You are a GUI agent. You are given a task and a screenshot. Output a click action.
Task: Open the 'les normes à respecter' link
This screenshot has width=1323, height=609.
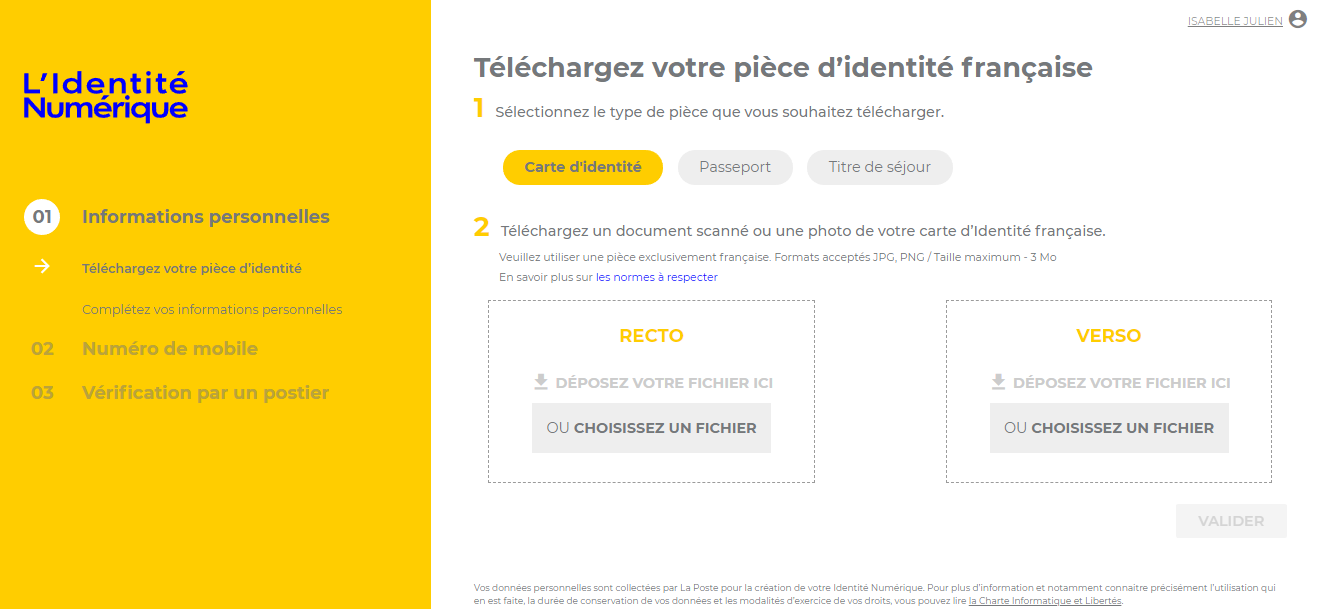[657, 277]
